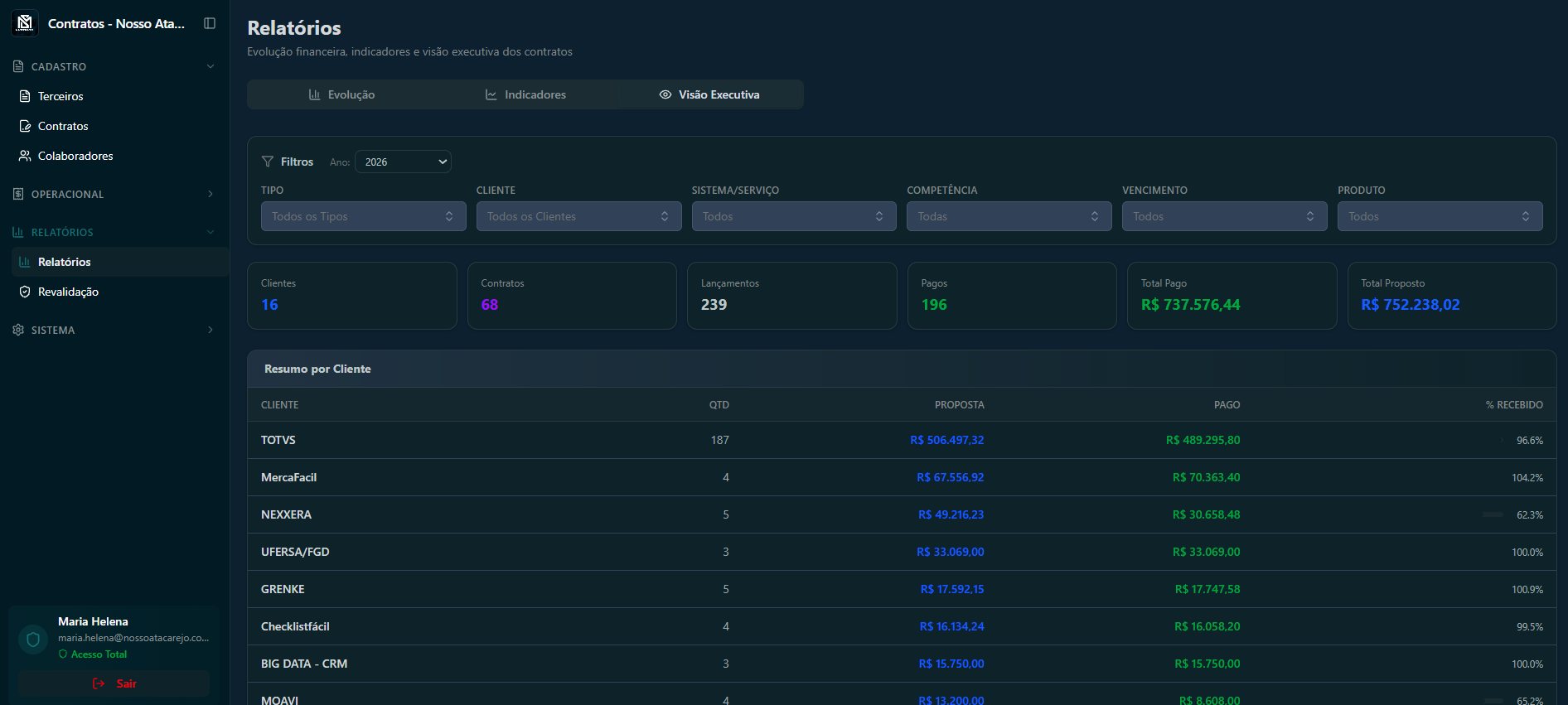Click the NEXXERA percent received bar
Screen dimensions: 1568x705
(x=1493, y=514)
